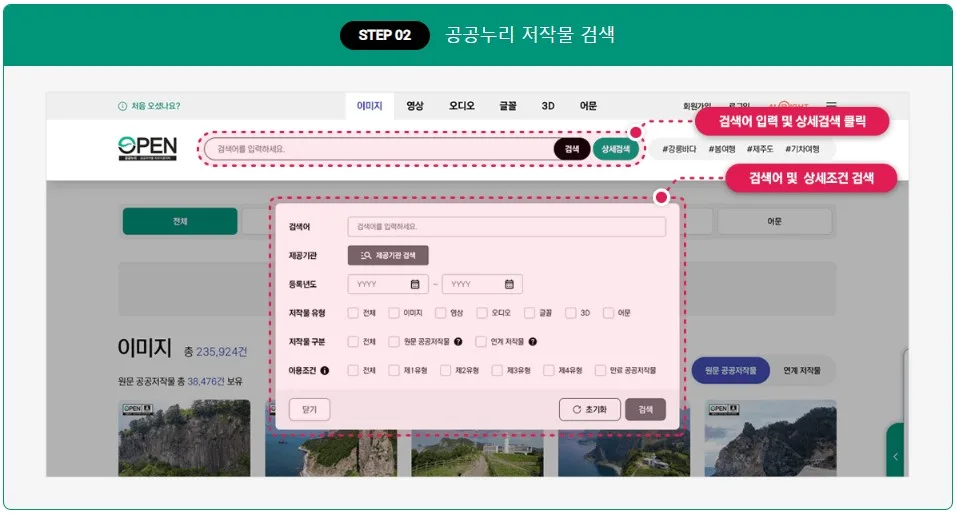The width and height of the screenshot is (957, 514).
Task: Focus 검색어 input in detail dialog
Action: tap(507, 227)
